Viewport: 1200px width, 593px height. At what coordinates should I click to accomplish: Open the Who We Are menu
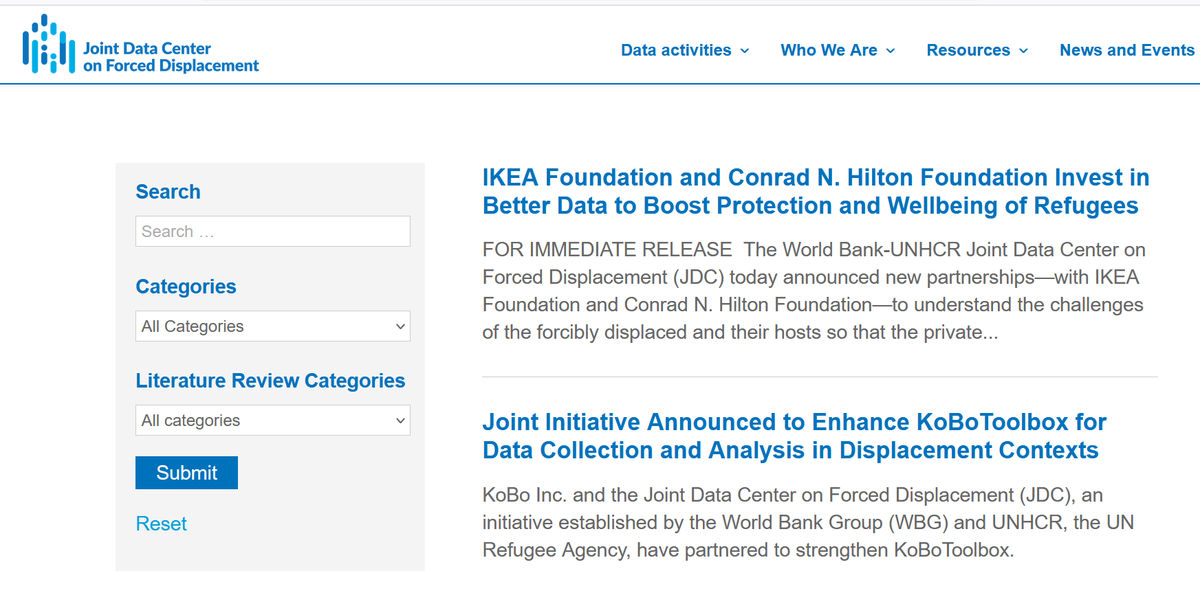tap(838, 50)
